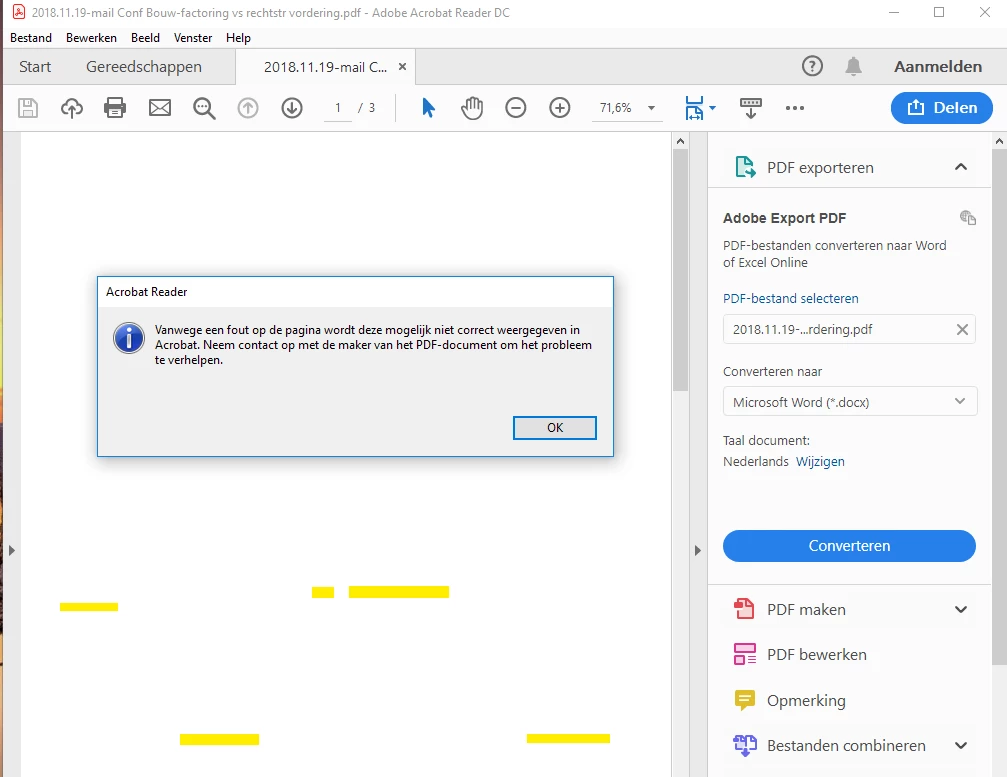Click the Acrobat PDF icon in title bar

[19, 12]
